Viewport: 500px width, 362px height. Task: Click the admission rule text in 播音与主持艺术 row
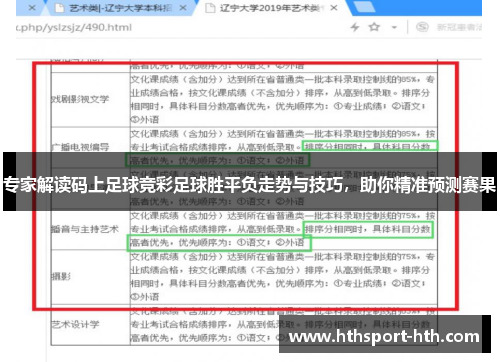coord(283,229)
